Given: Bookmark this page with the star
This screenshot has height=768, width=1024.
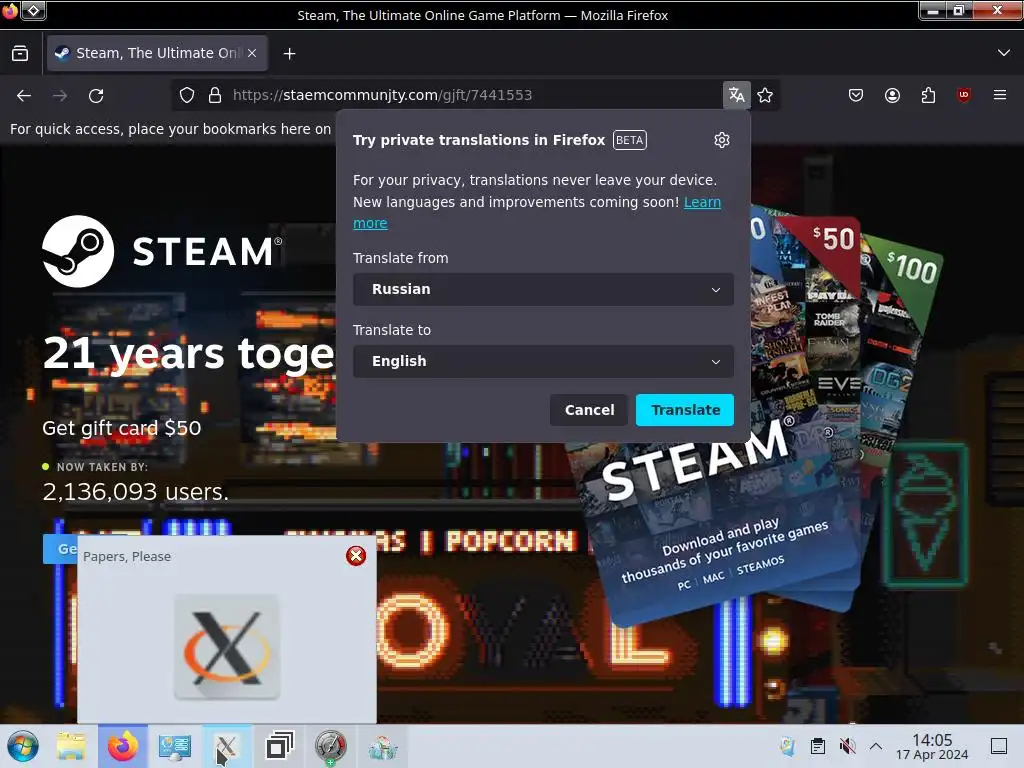Looking at the screenshot, I should 765,95.
